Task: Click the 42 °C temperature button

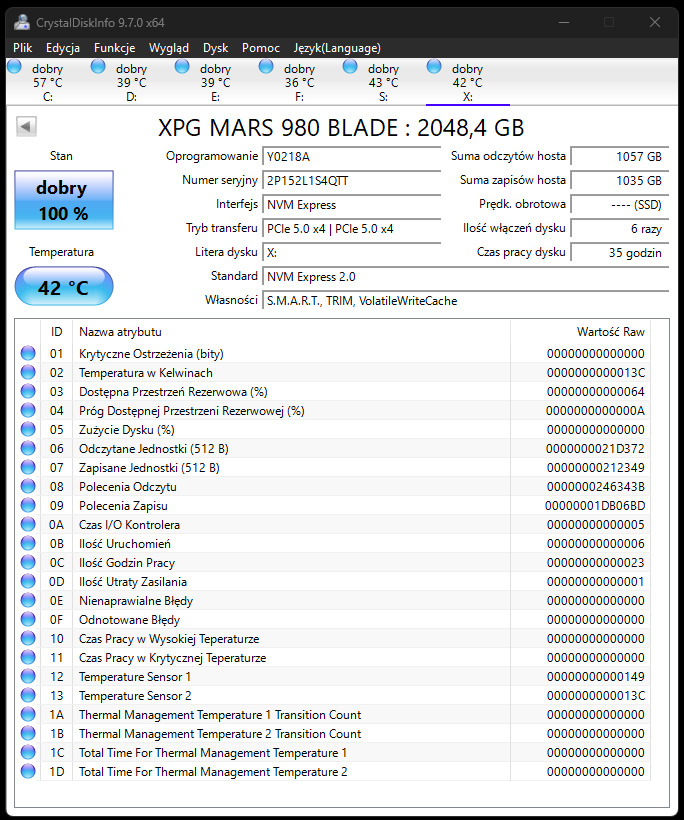Action: 63,288
